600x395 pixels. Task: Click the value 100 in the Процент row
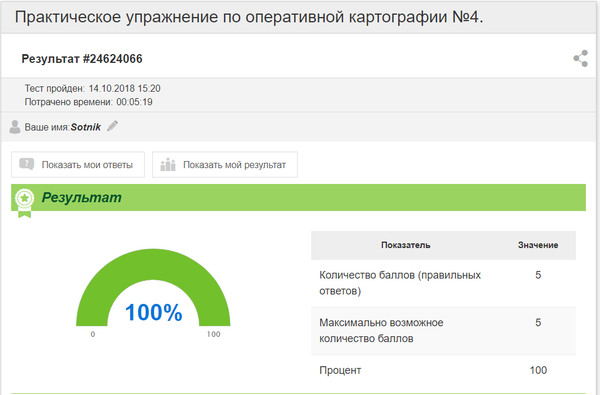point(538,370)
